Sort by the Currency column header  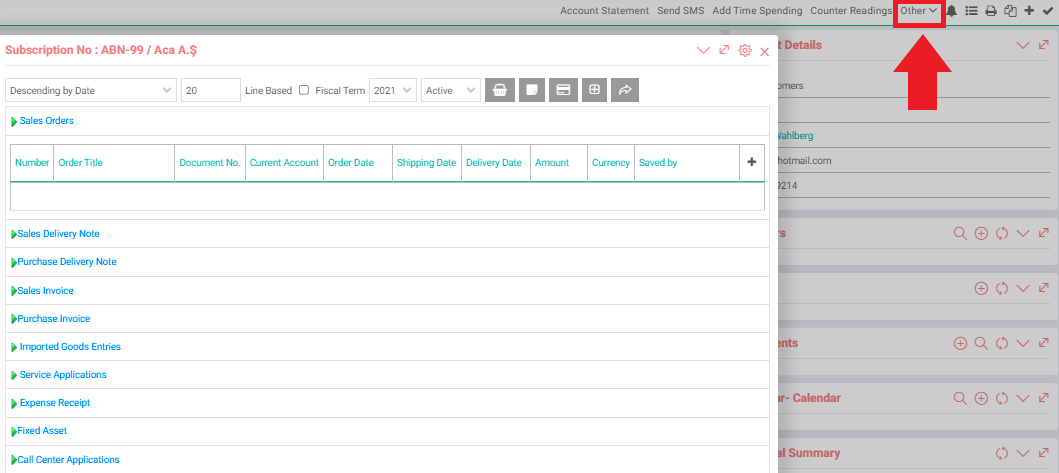point(611,163)
